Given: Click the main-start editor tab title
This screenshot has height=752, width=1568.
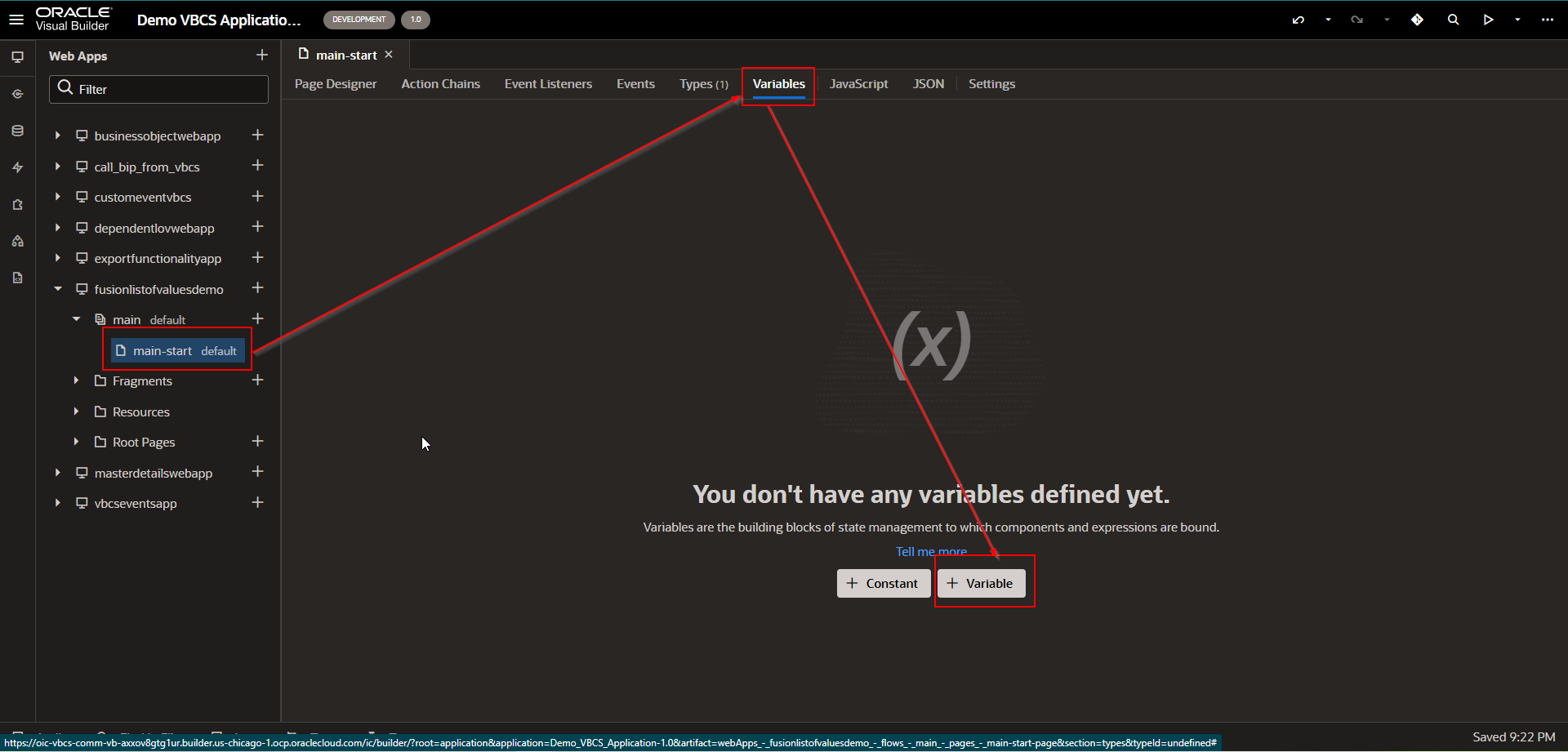Looking at the screenshot, I should [346, 56].
